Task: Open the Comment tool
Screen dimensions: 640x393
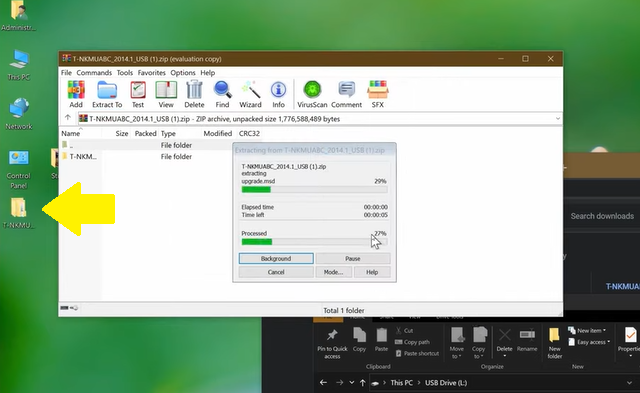Action: point(347,94)
